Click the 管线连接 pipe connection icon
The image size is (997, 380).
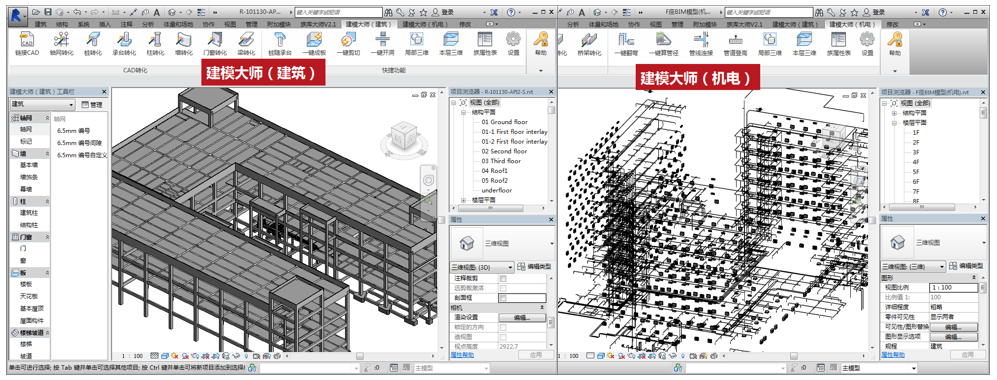700,43
